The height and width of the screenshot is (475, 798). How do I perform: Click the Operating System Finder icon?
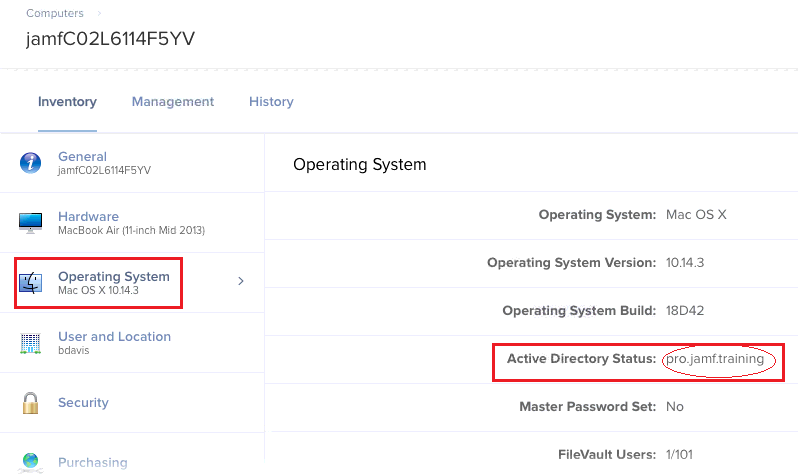[31, 283]
